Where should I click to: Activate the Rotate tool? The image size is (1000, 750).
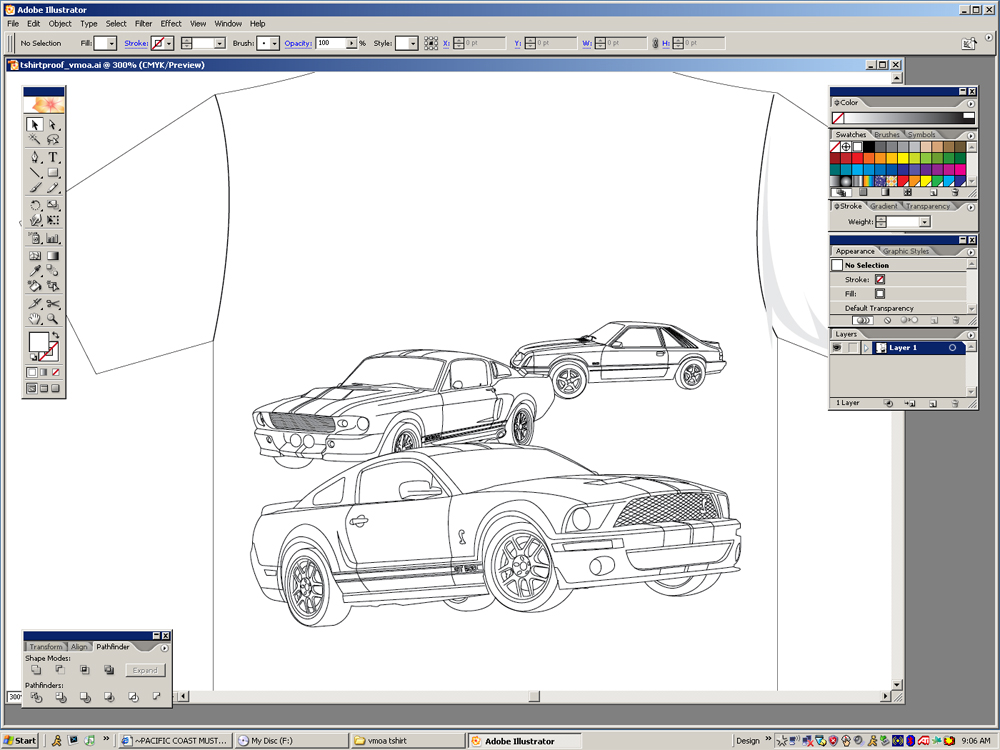[x=35, y=205]
